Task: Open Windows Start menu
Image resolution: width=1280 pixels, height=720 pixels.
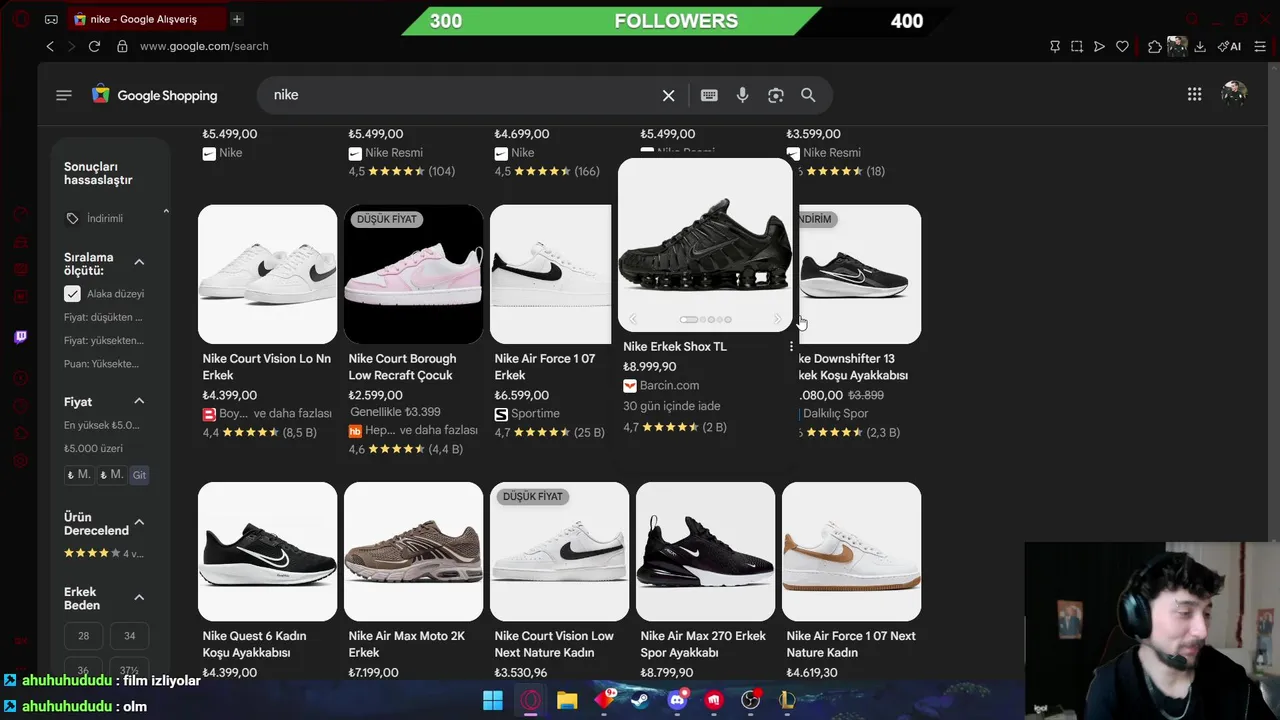Action: tap(493, 700)
